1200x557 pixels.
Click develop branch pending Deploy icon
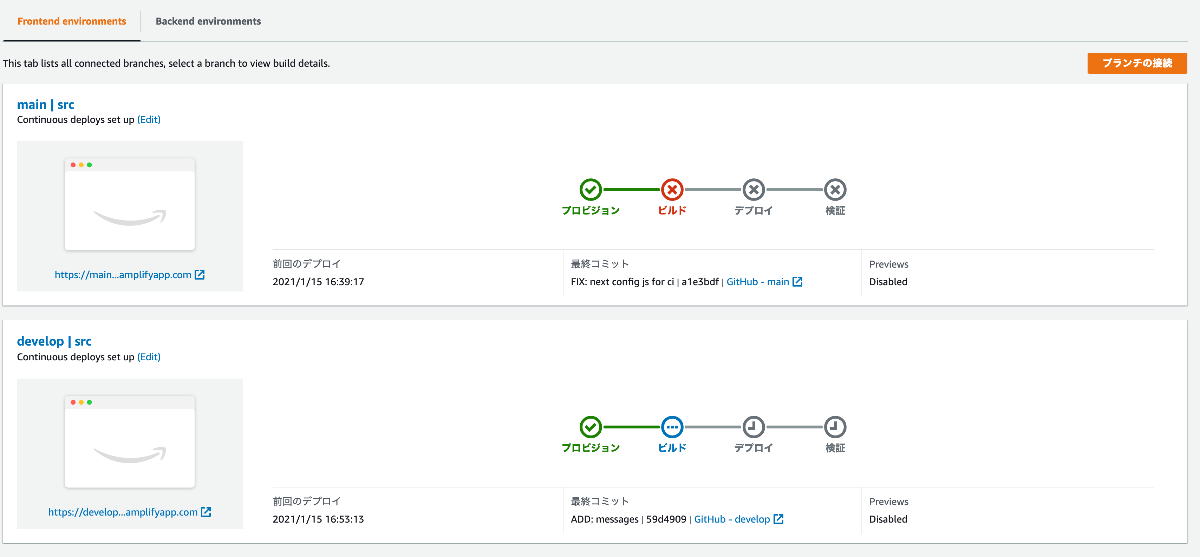pos(754,427)
